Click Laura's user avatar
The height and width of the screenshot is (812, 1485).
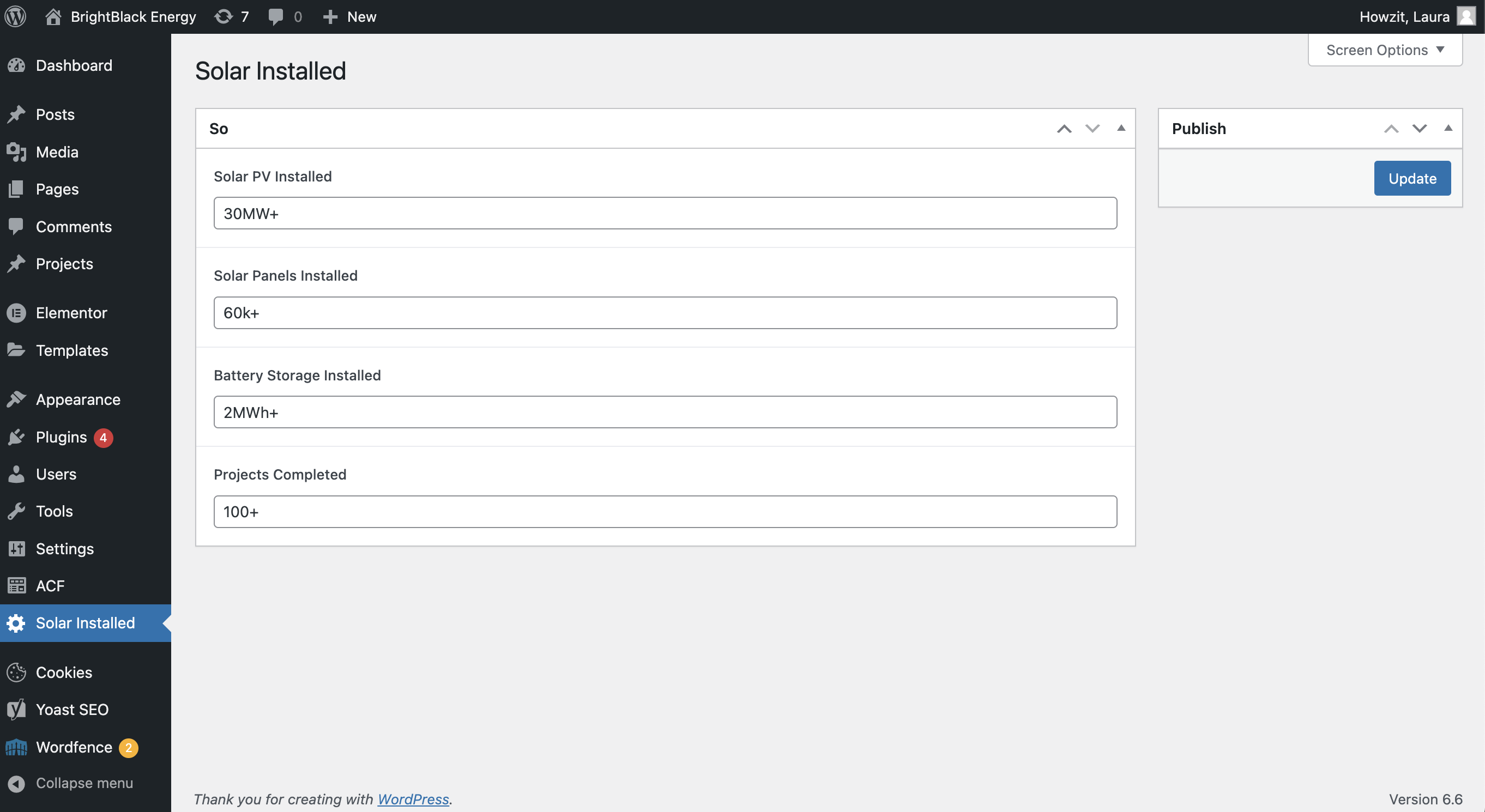point(1466,16)
